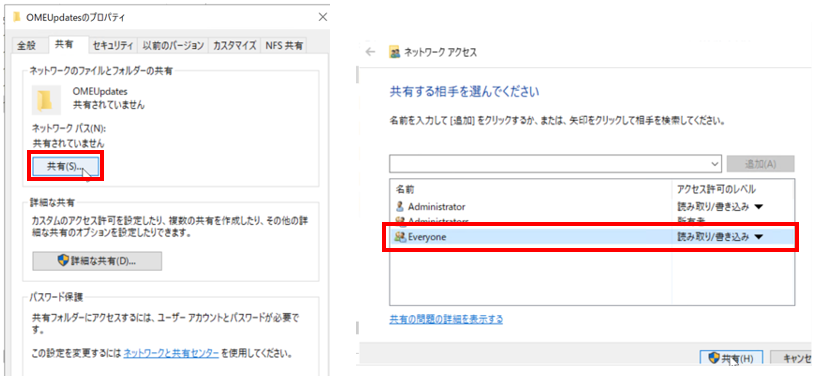Click the shield icon on 詳細な共有 button
Screen dimensions: 822x376
(63, 260)
